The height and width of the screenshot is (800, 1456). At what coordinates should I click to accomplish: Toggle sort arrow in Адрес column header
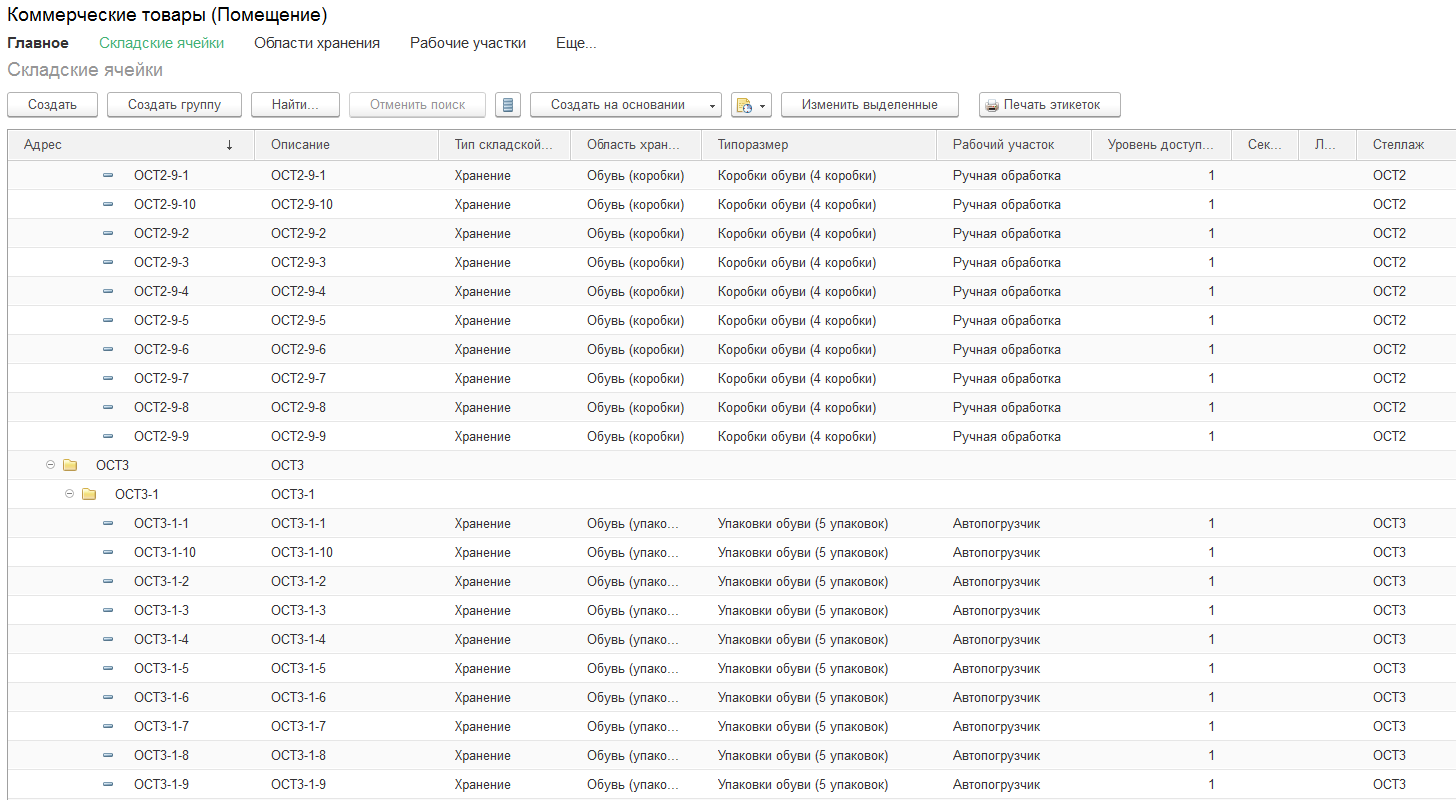point(229,145)
